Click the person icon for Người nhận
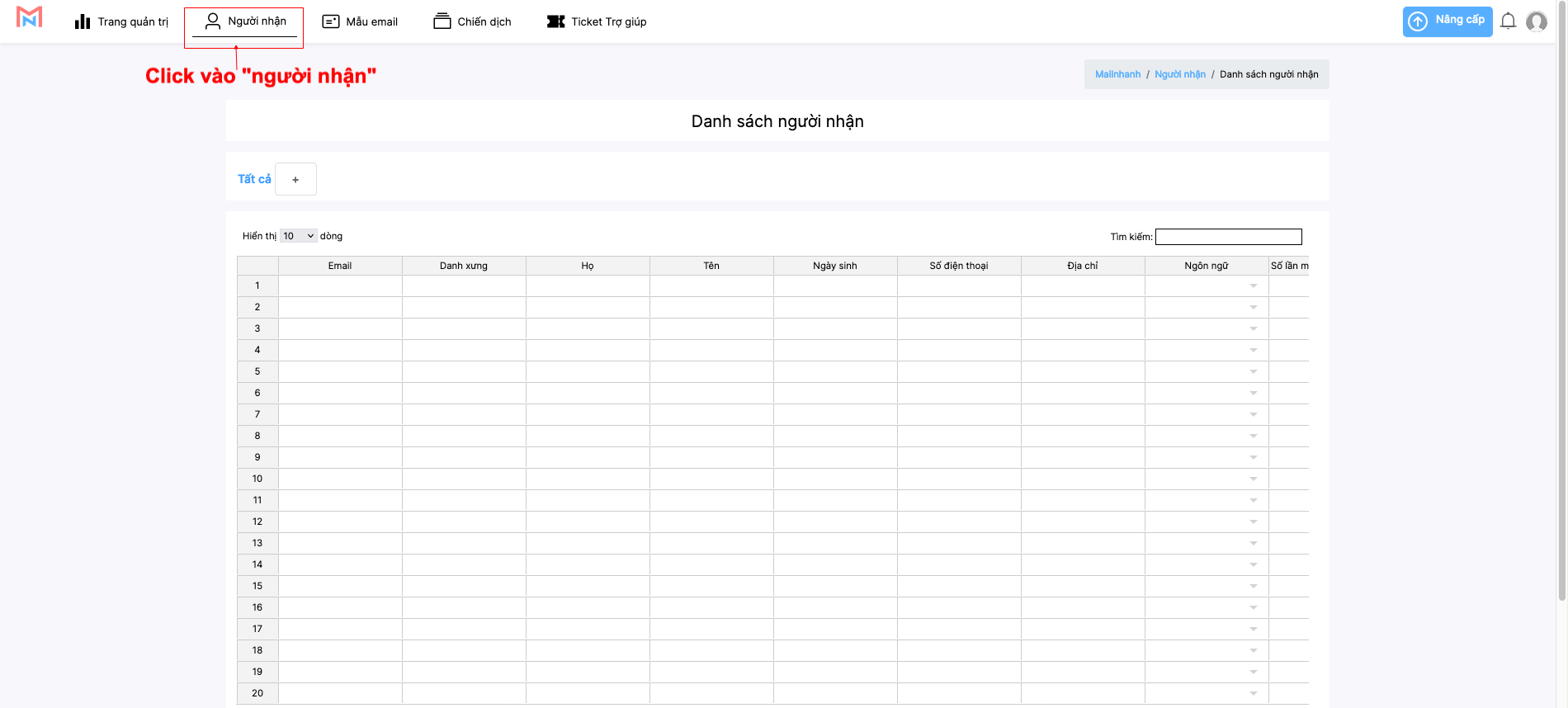Screen dimensions: 1568x708 coord(213,21)
